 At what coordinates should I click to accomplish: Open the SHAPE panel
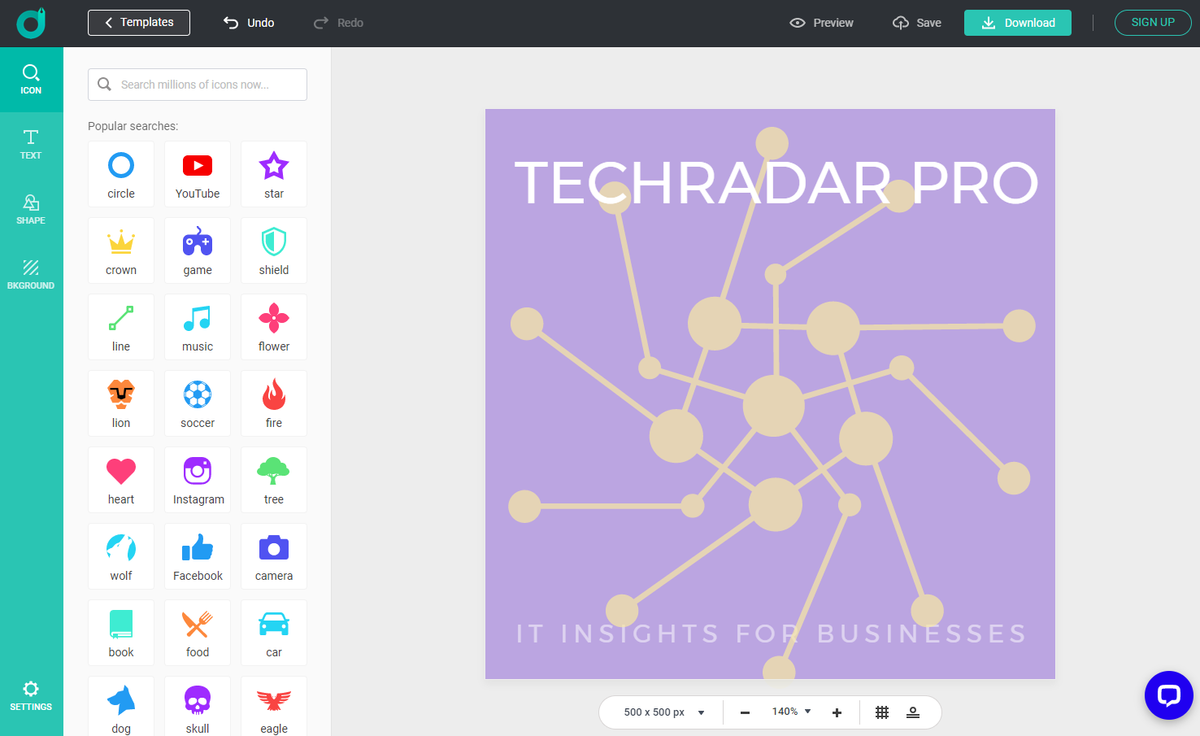(x=31, y=209)
